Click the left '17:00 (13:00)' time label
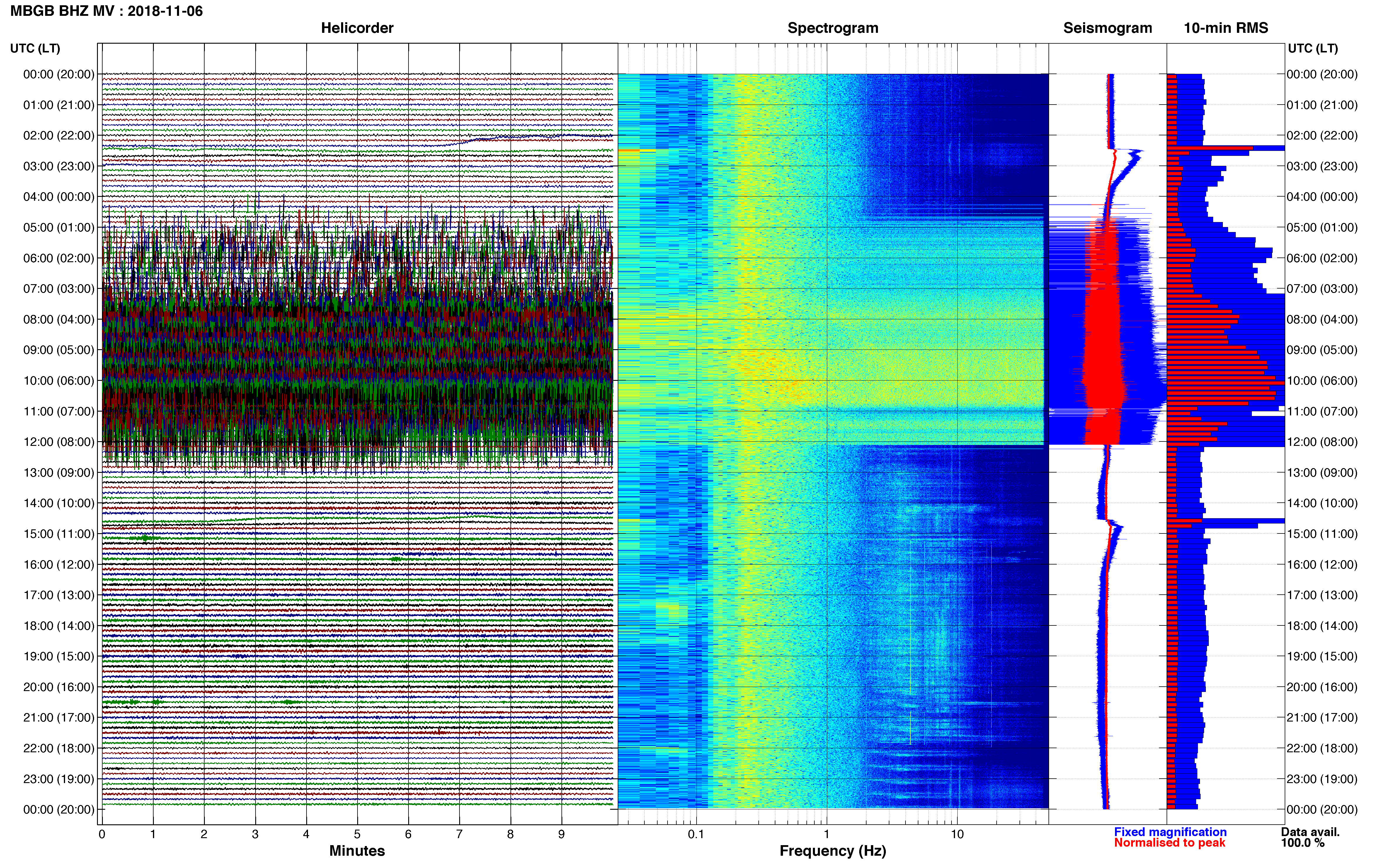Screen dimensions: 1389x868 coord(59,595)
